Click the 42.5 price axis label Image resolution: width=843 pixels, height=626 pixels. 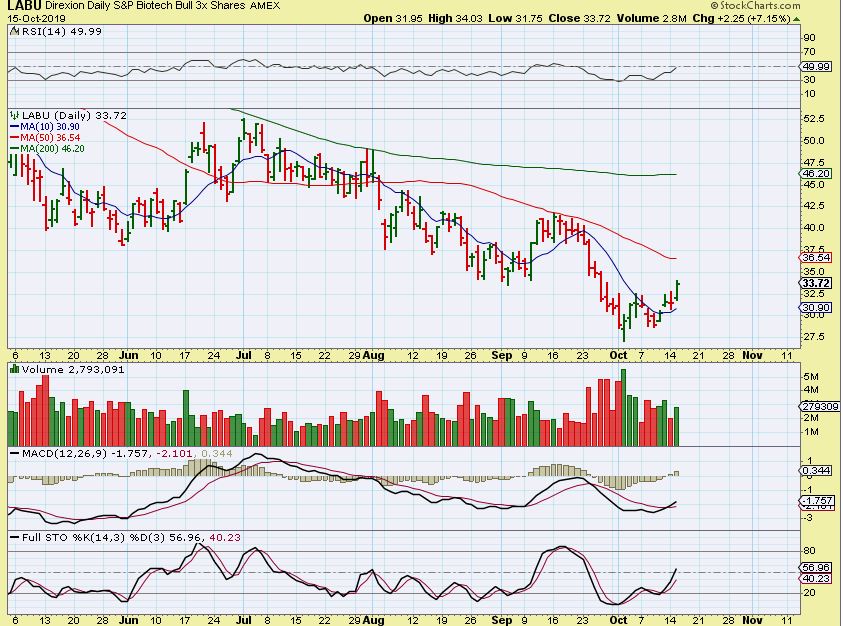tap(814, 205)
